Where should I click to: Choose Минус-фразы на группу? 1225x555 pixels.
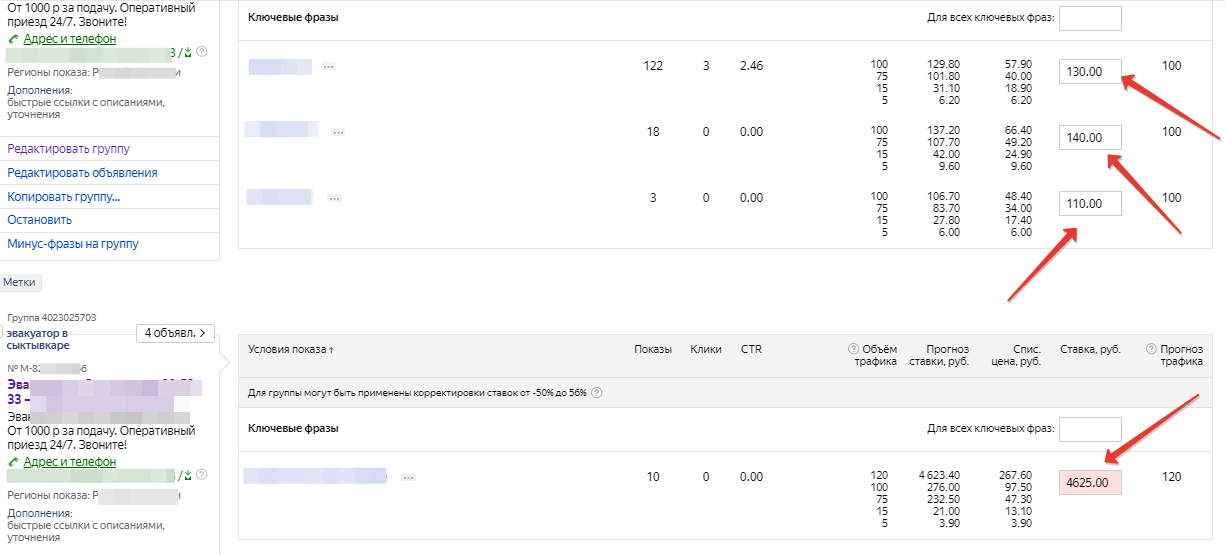point(73,243)
